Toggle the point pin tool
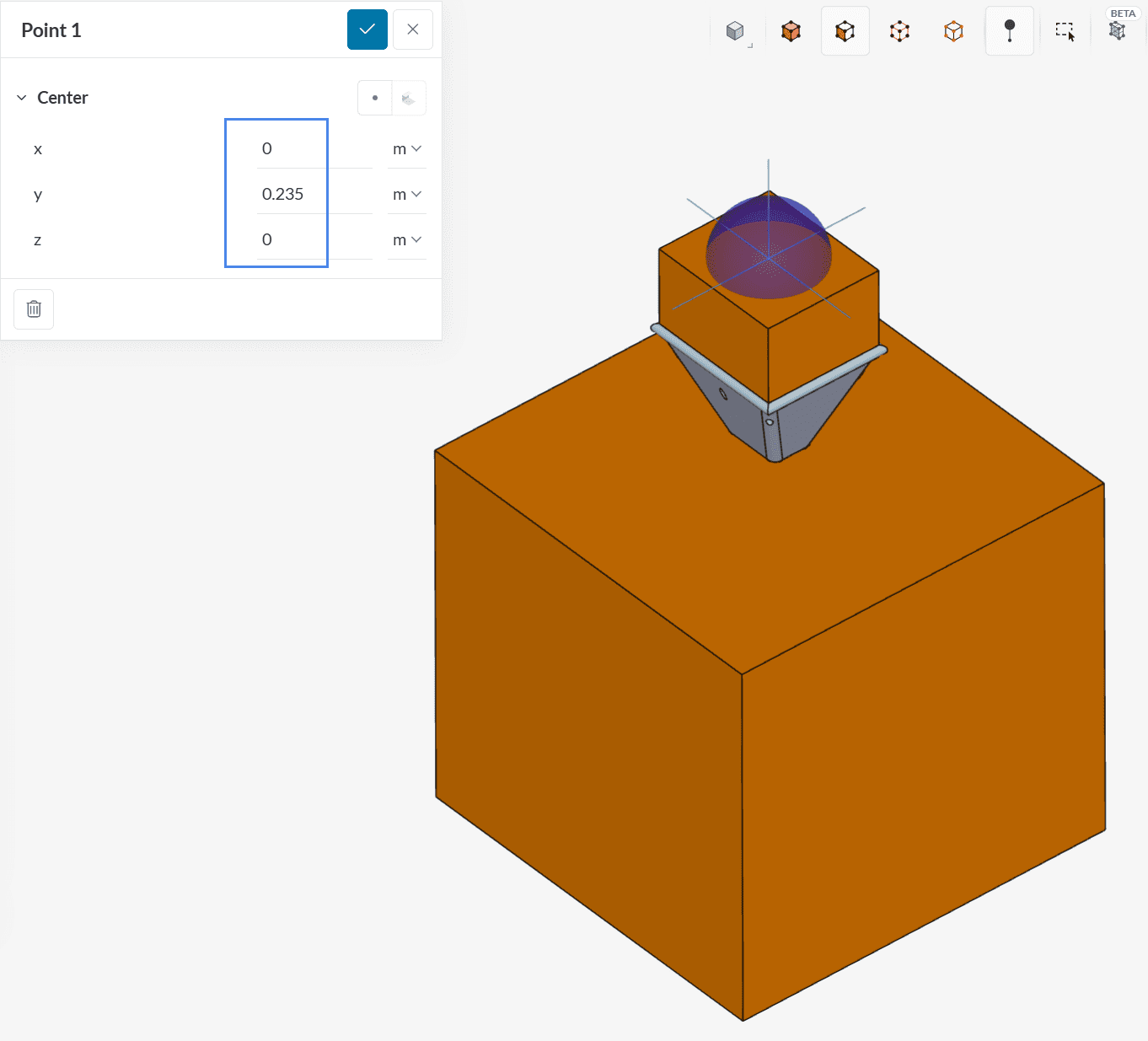This screenshot has height=1041, width=1148. pos(1009,32)
